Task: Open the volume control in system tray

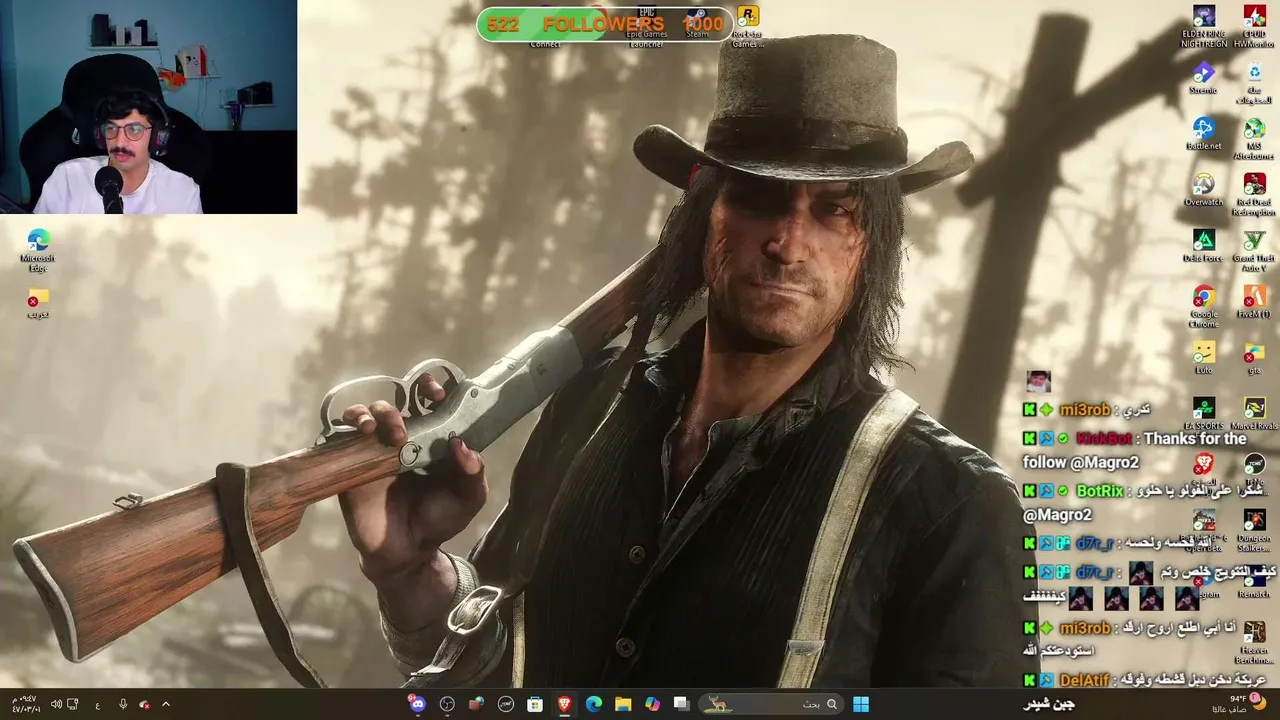Action: pyautogui.click(x=56, y=704)
